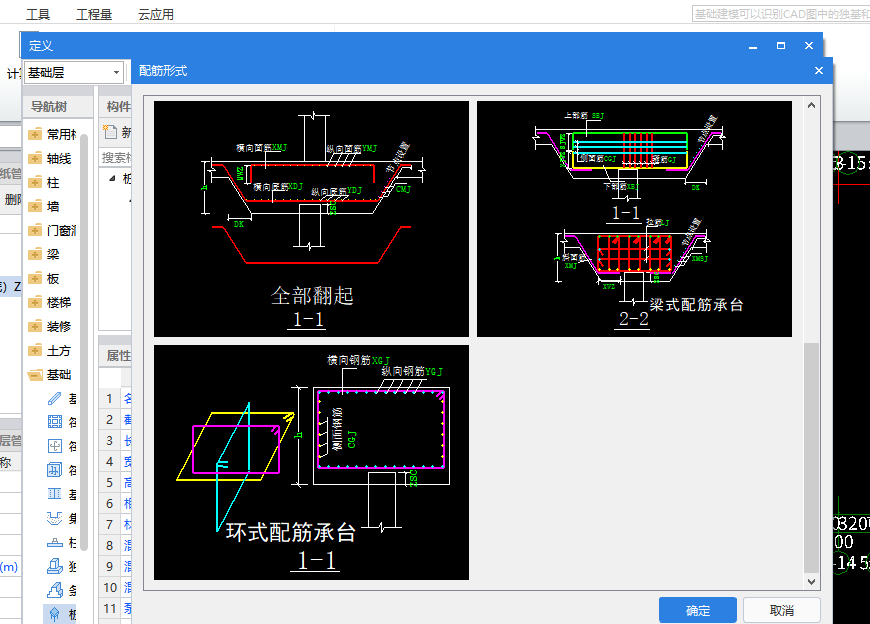The image size is (870, 624).
Task: Maximize the 定义 window
Action: [x=781, y=45]
